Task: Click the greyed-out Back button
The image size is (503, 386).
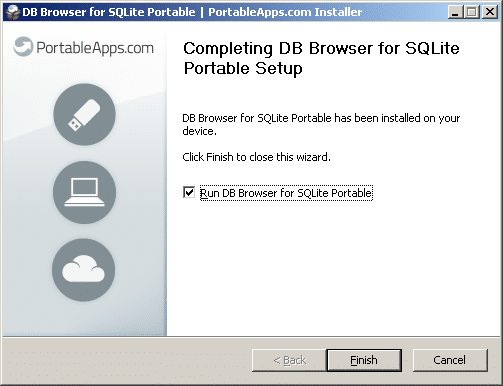Action: click(x=289, y=360)
